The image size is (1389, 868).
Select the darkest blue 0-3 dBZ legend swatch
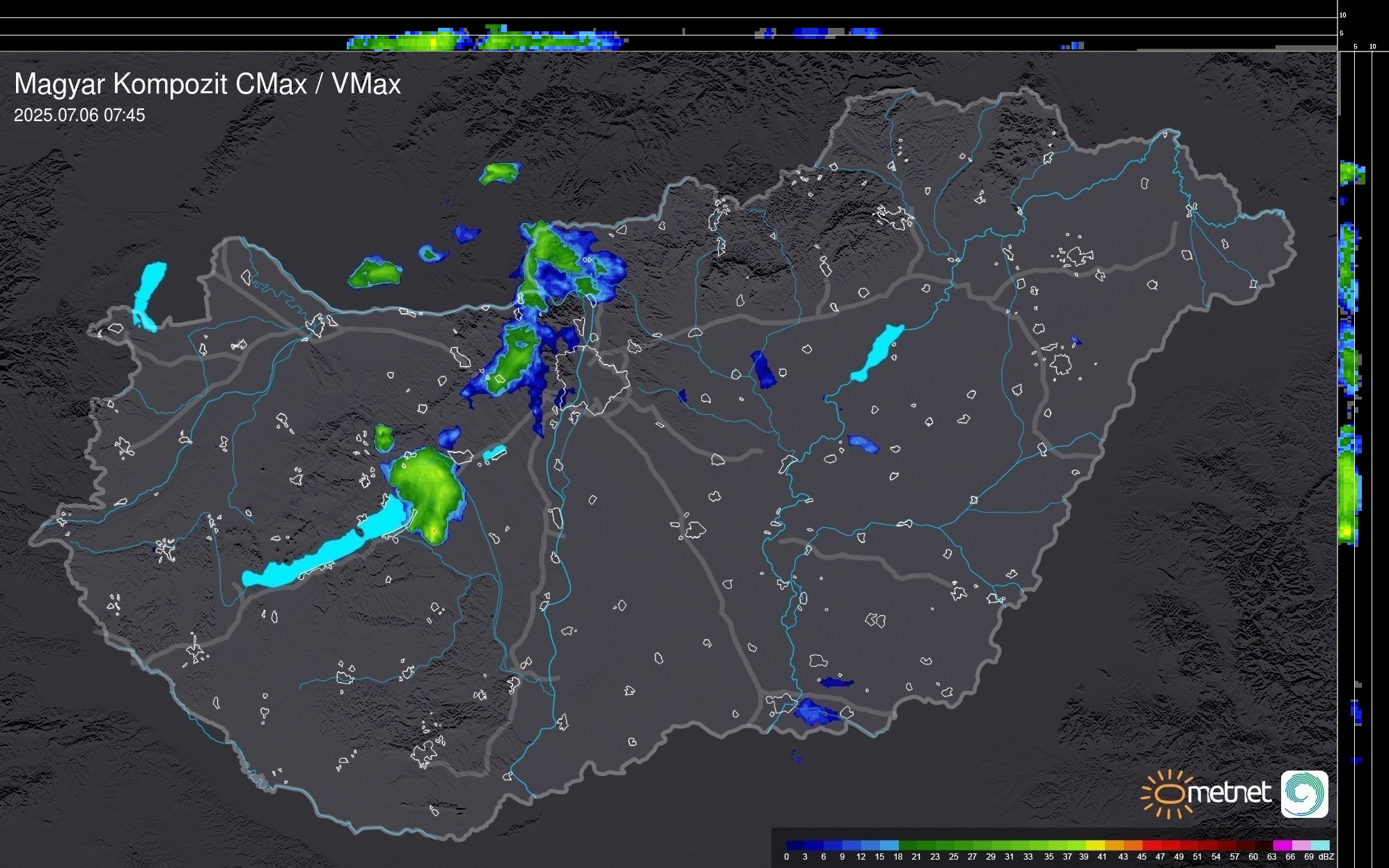pyautogui.click(x=796, y=845)
